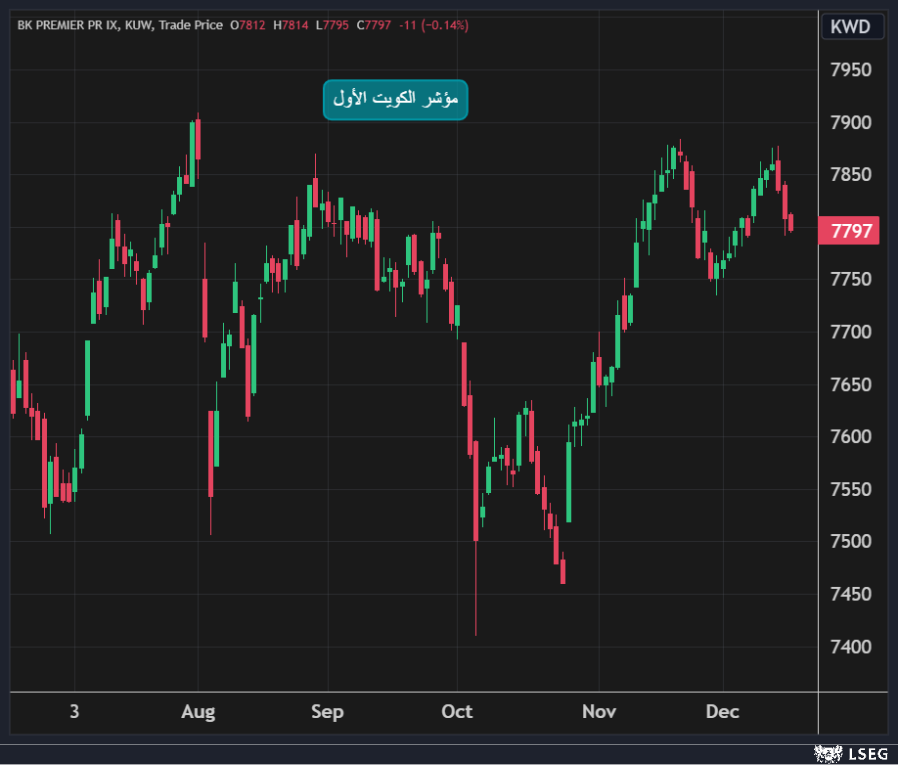Click the last red candle near 7797

(791, 222)
